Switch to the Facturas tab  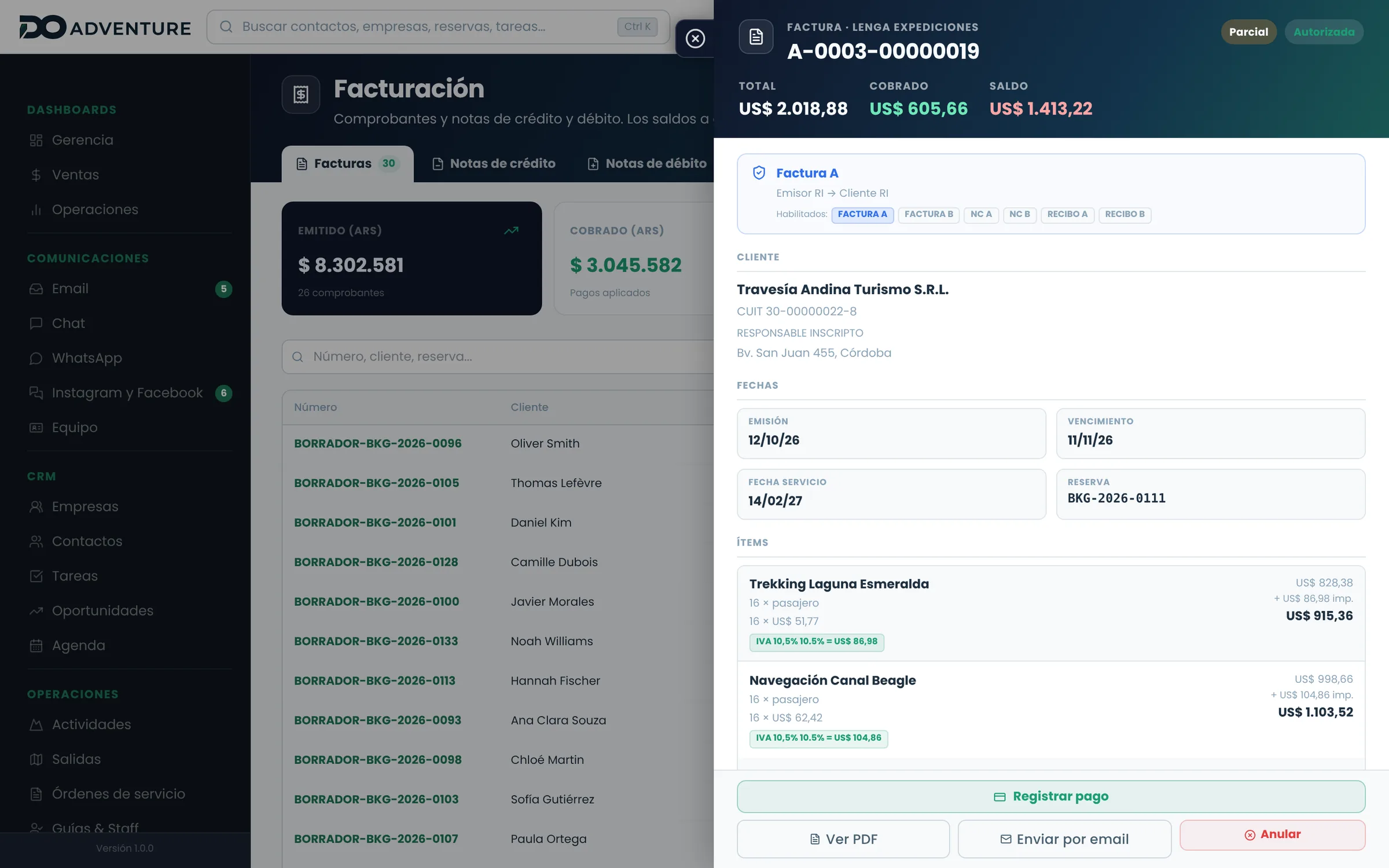coord(347,164)
